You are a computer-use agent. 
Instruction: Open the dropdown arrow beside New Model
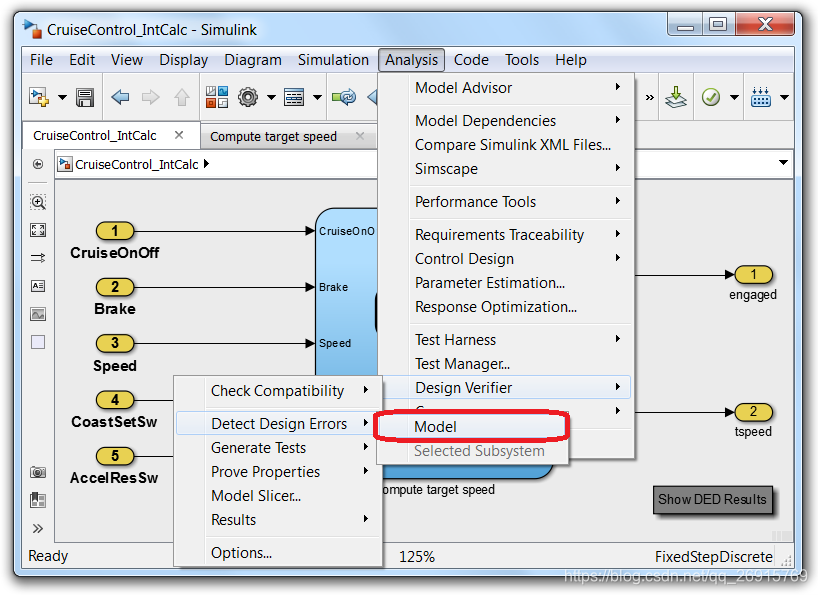tap(62, 97)
